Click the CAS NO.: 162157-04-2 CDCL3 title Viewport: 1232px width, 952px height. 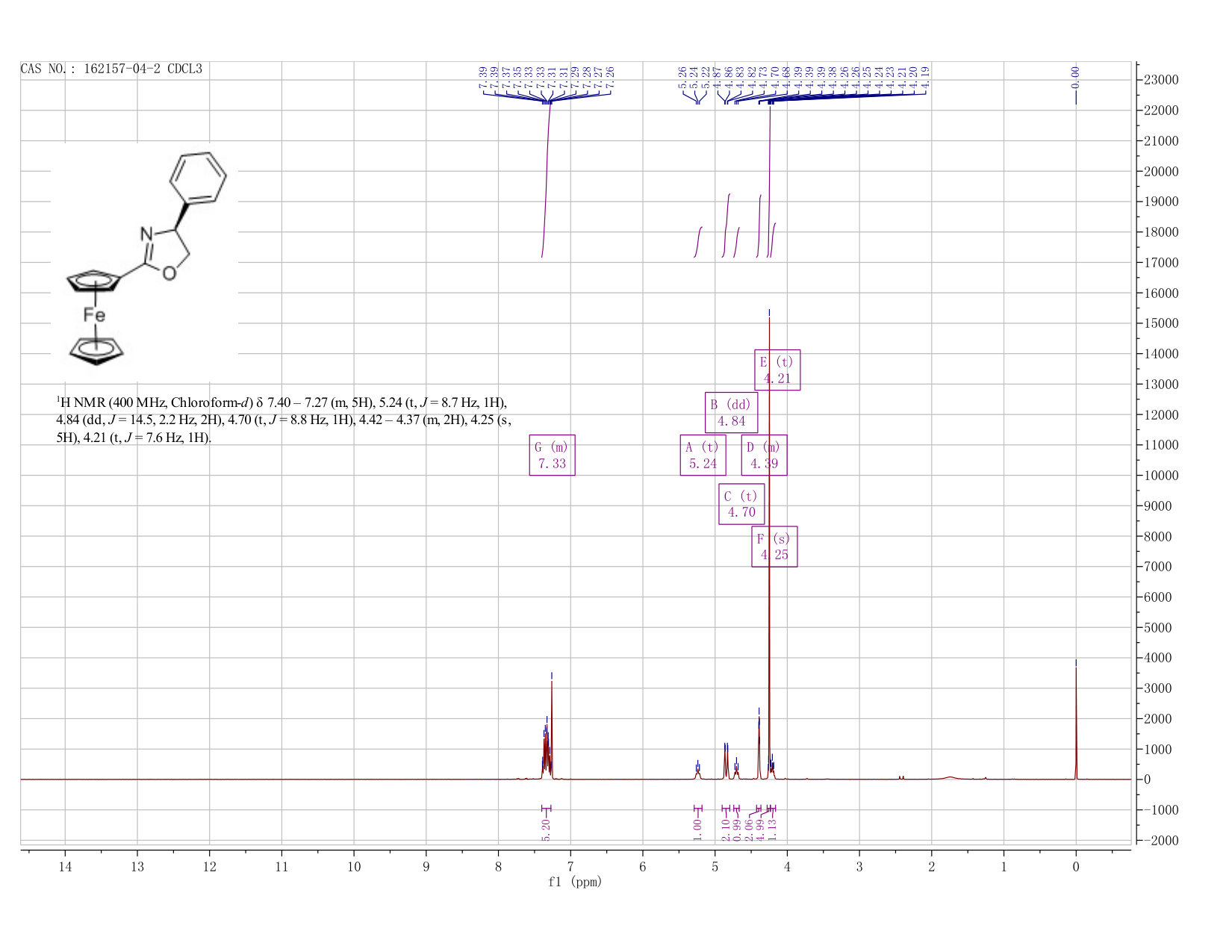coord(111,69)
